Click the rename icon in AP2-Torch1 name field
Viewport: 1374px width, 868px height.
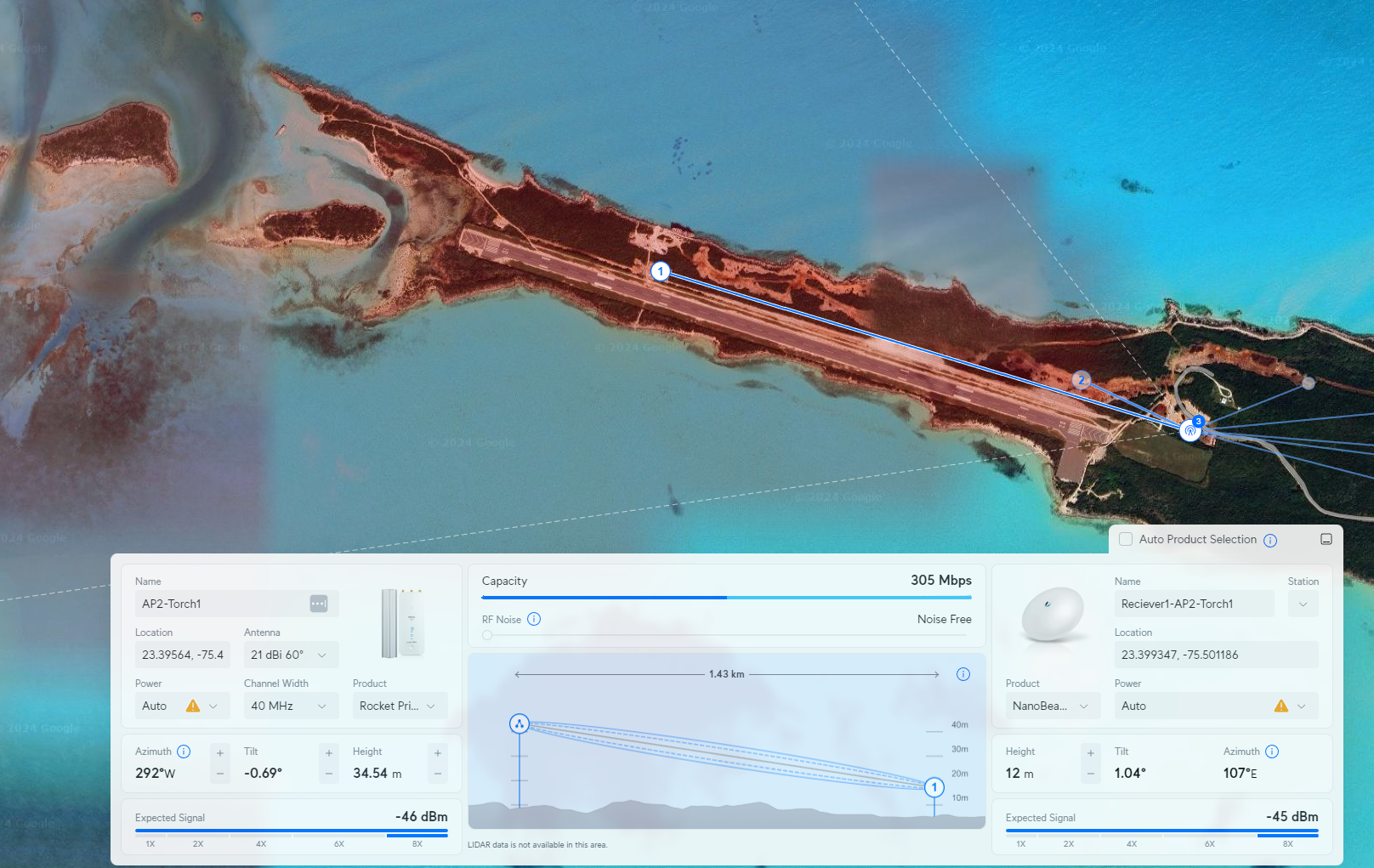point(319,604)
